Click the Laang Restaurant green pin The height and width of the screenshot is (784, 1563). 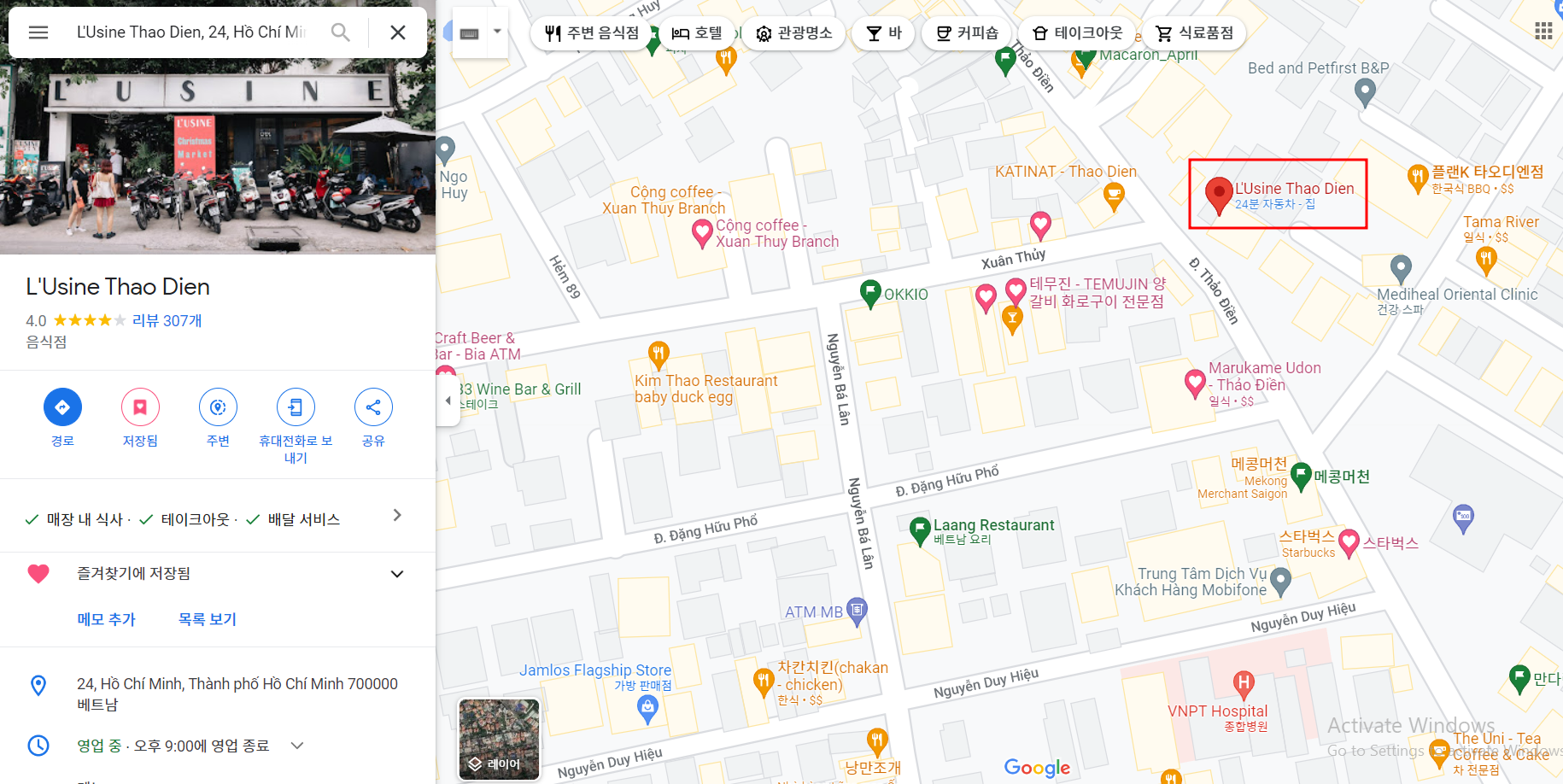(920, 531)
